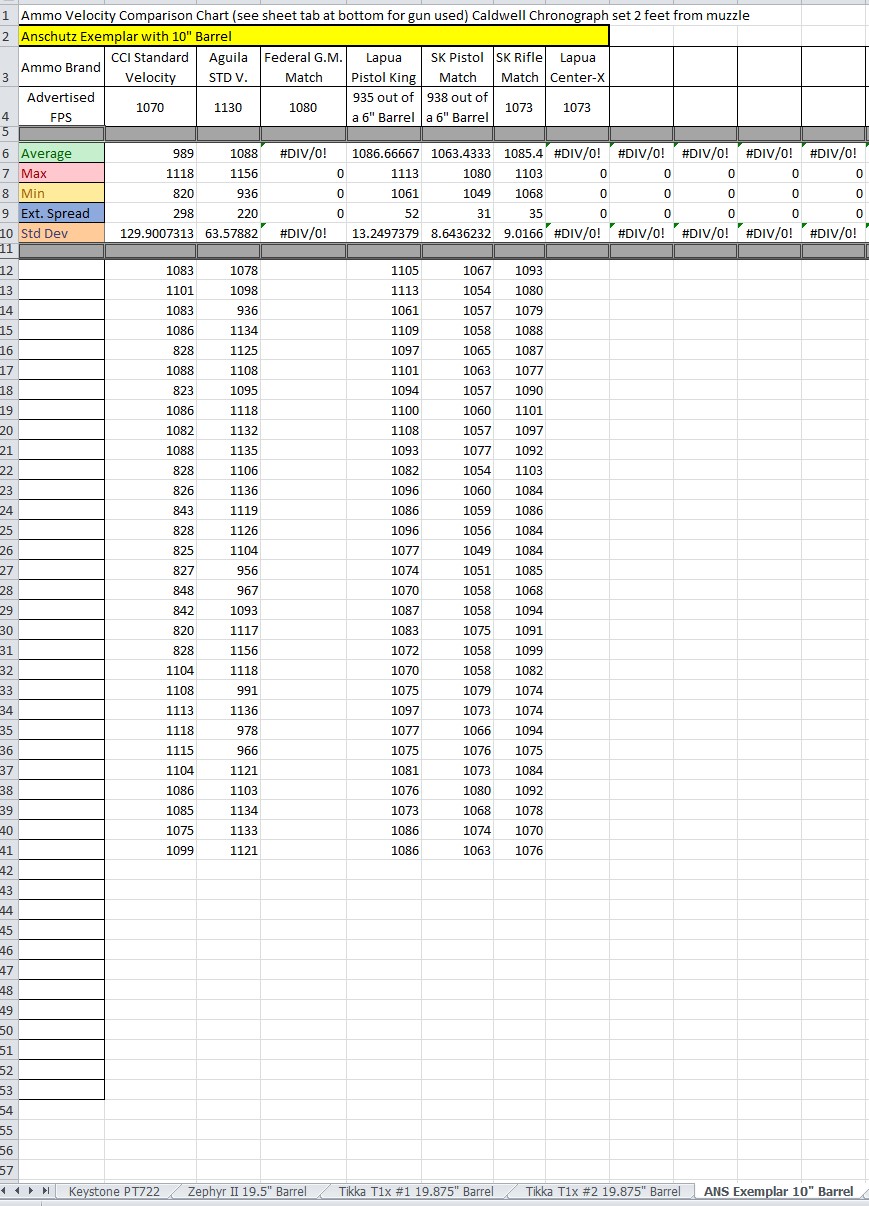Select the SK Pistol Match spread value 31
Screen dimensions: 869x1206
(458, 213)
